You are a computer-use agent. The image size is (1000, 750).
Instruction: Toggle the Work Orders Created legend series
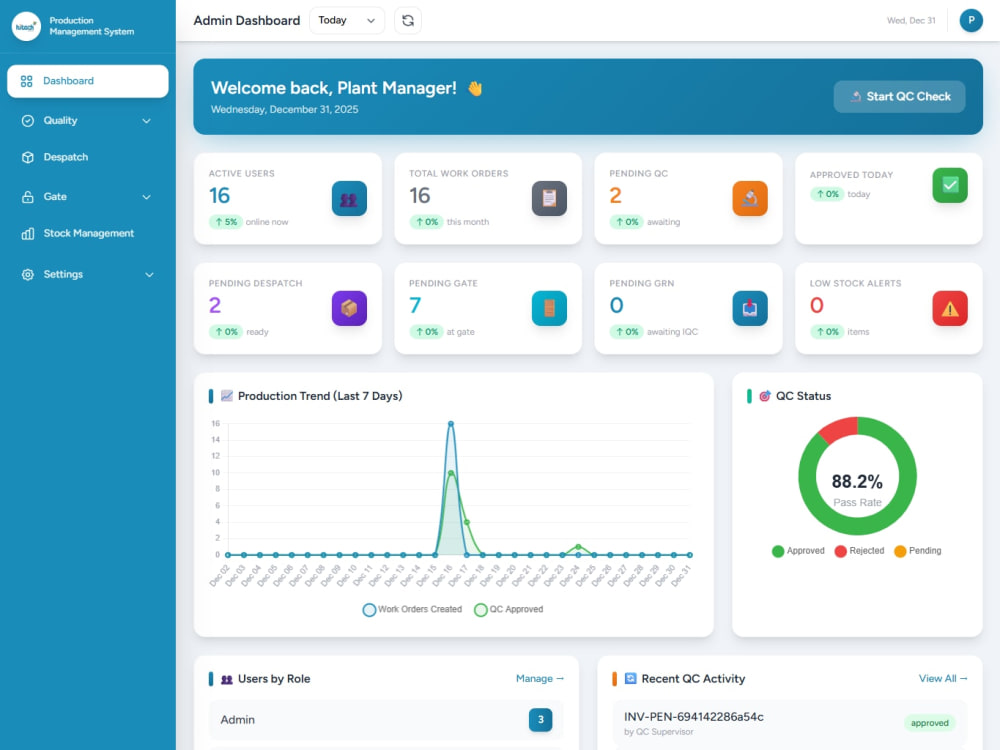(412, 610)
